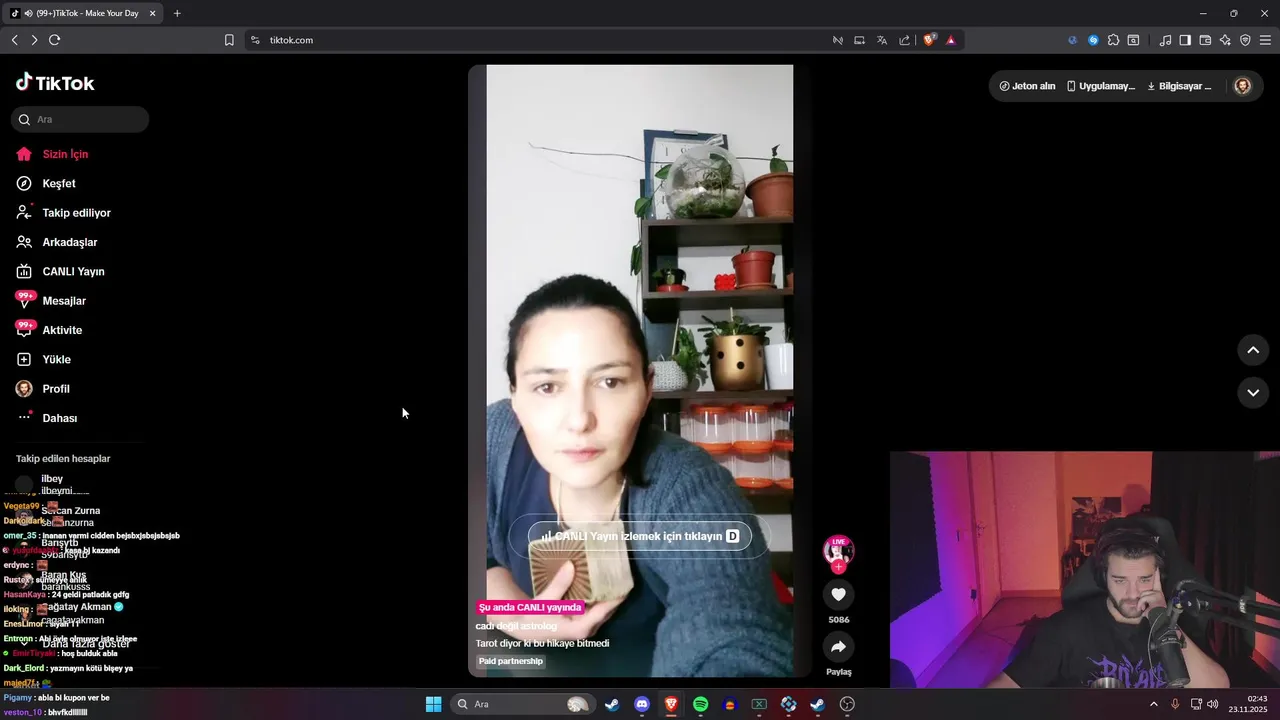Click the Paid partnership label
The image size is (1280, 720).
pyautogui.click(x=511, y=661)
